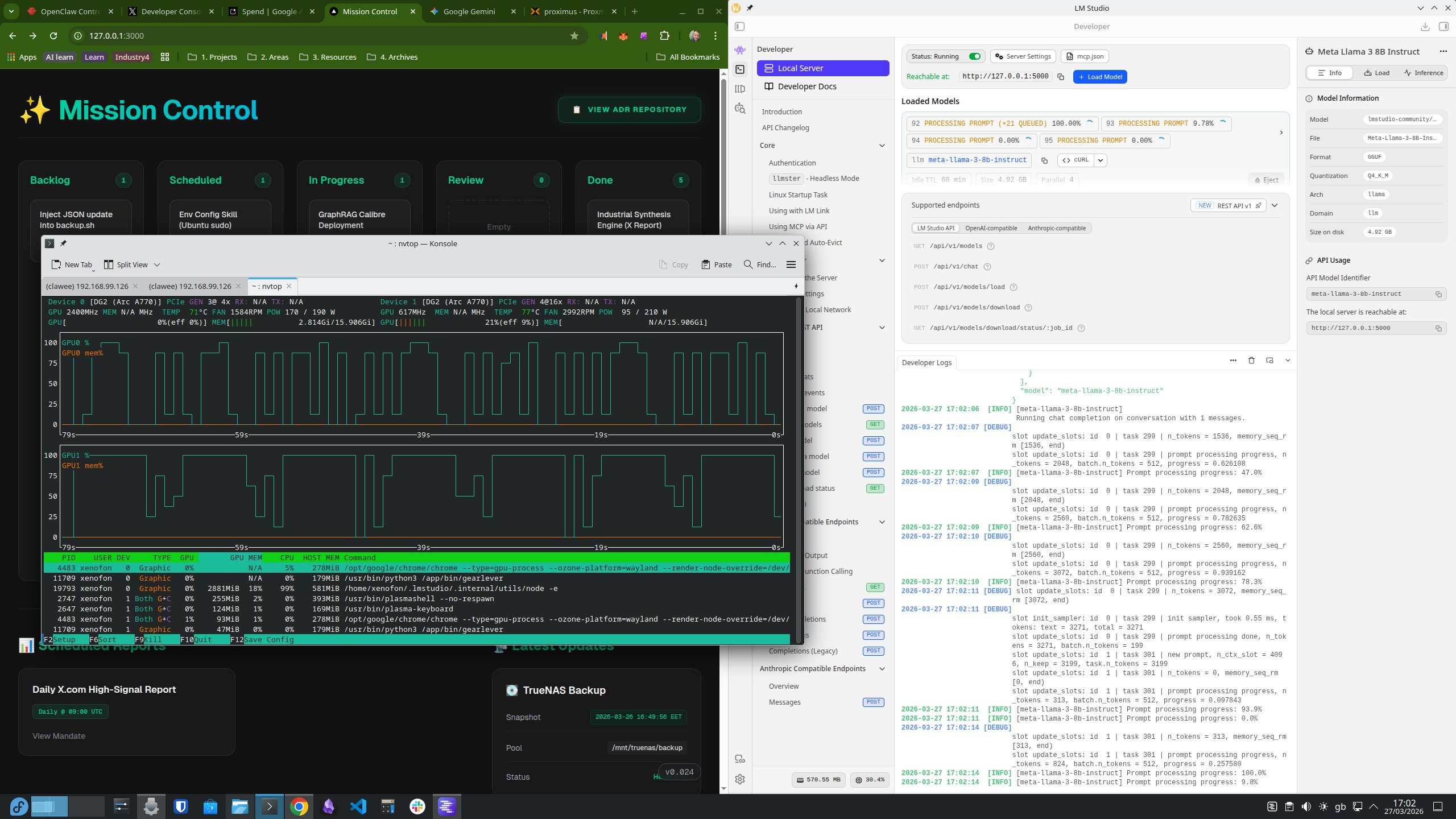Click the blue Load Model button
This screenshot has height=819, width=1456.
pos(1099,77)
